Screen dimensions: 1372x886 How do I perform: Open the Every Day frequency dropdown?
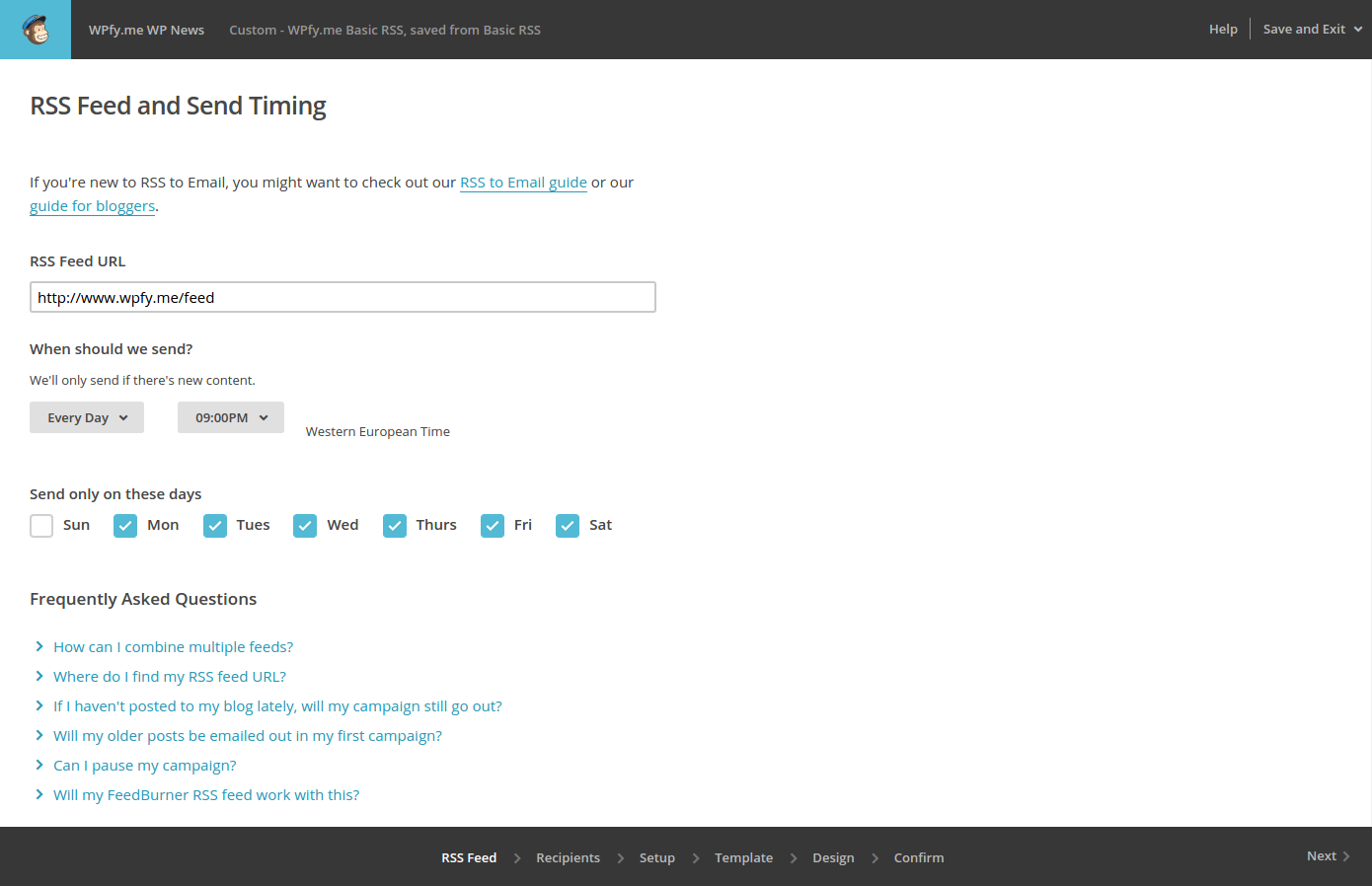pos(87,417)
